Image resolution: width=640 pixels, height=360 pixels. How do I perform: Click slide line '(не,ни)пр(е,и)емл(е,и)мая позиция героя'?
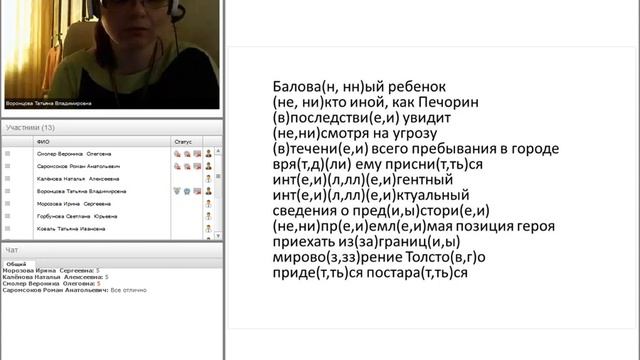[x=413, y=226]
